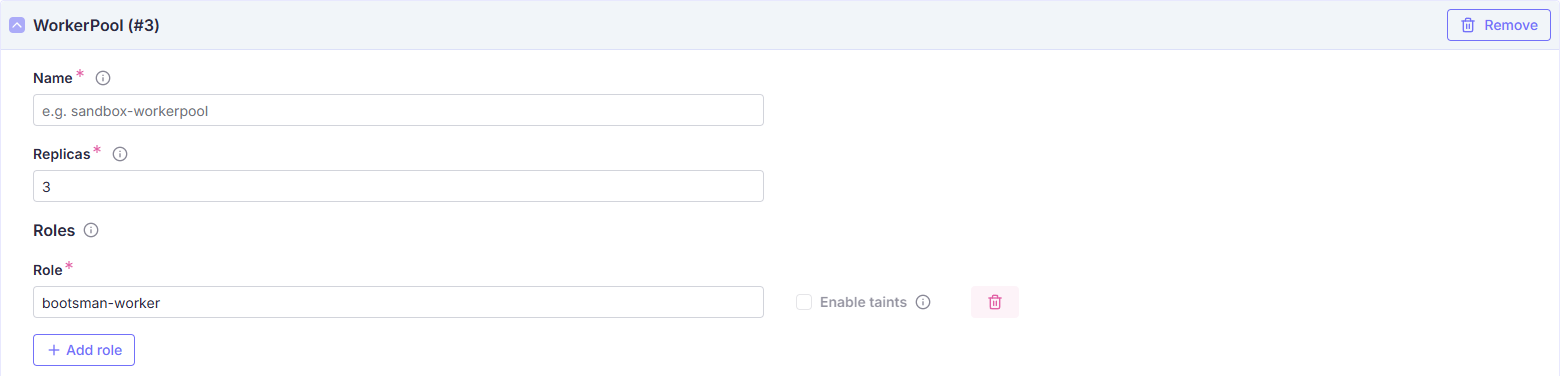The height and width of the screenshot is (376, 1560).
Task: Click the Remove button for WorkerPool
Action: [1499, 25]
